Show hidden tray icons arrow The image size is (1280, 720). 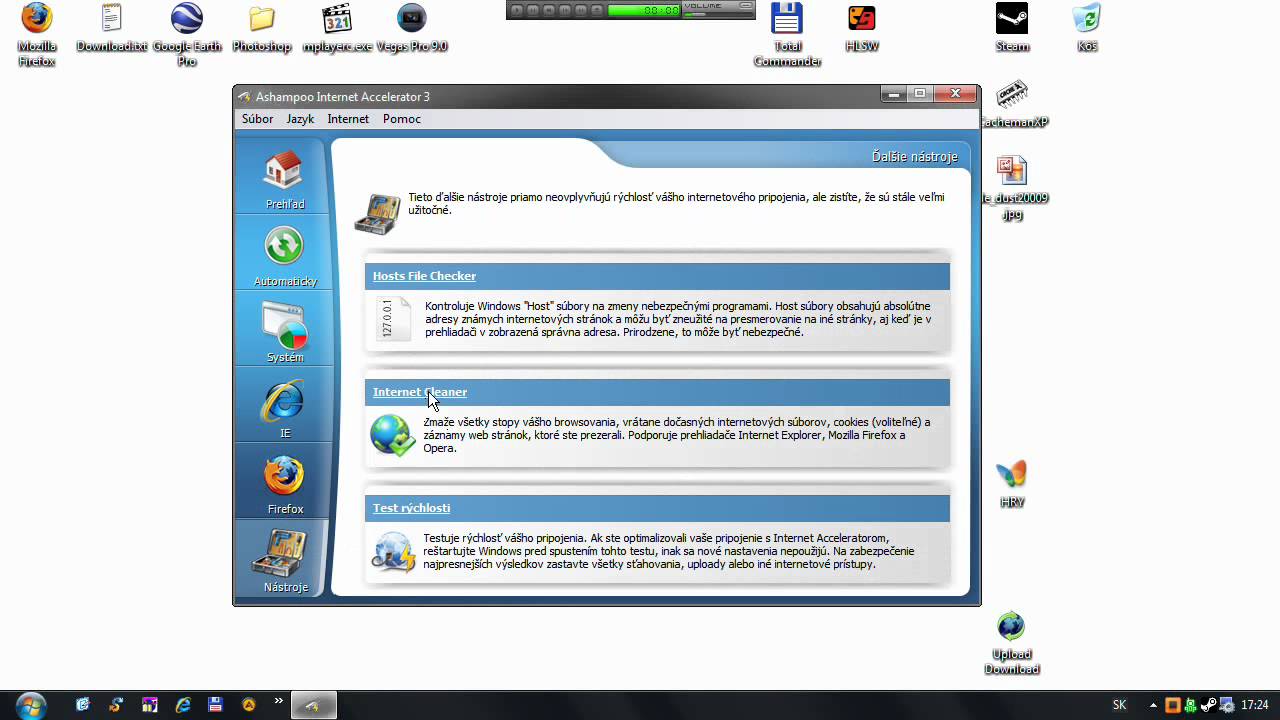coord(1153,705)
